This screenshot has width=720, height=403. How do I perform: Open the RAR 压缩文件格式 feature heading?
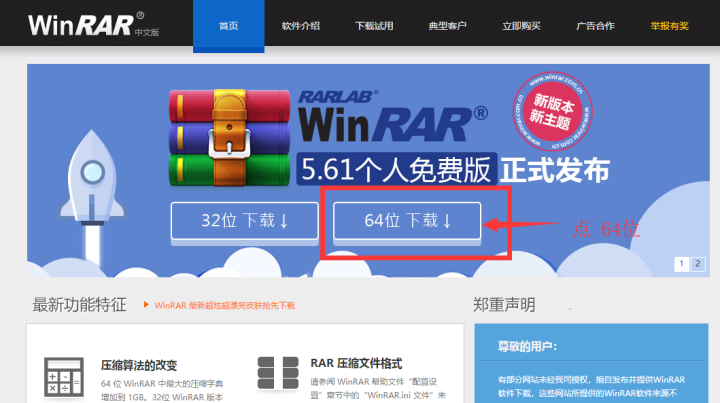pos(356,364)
